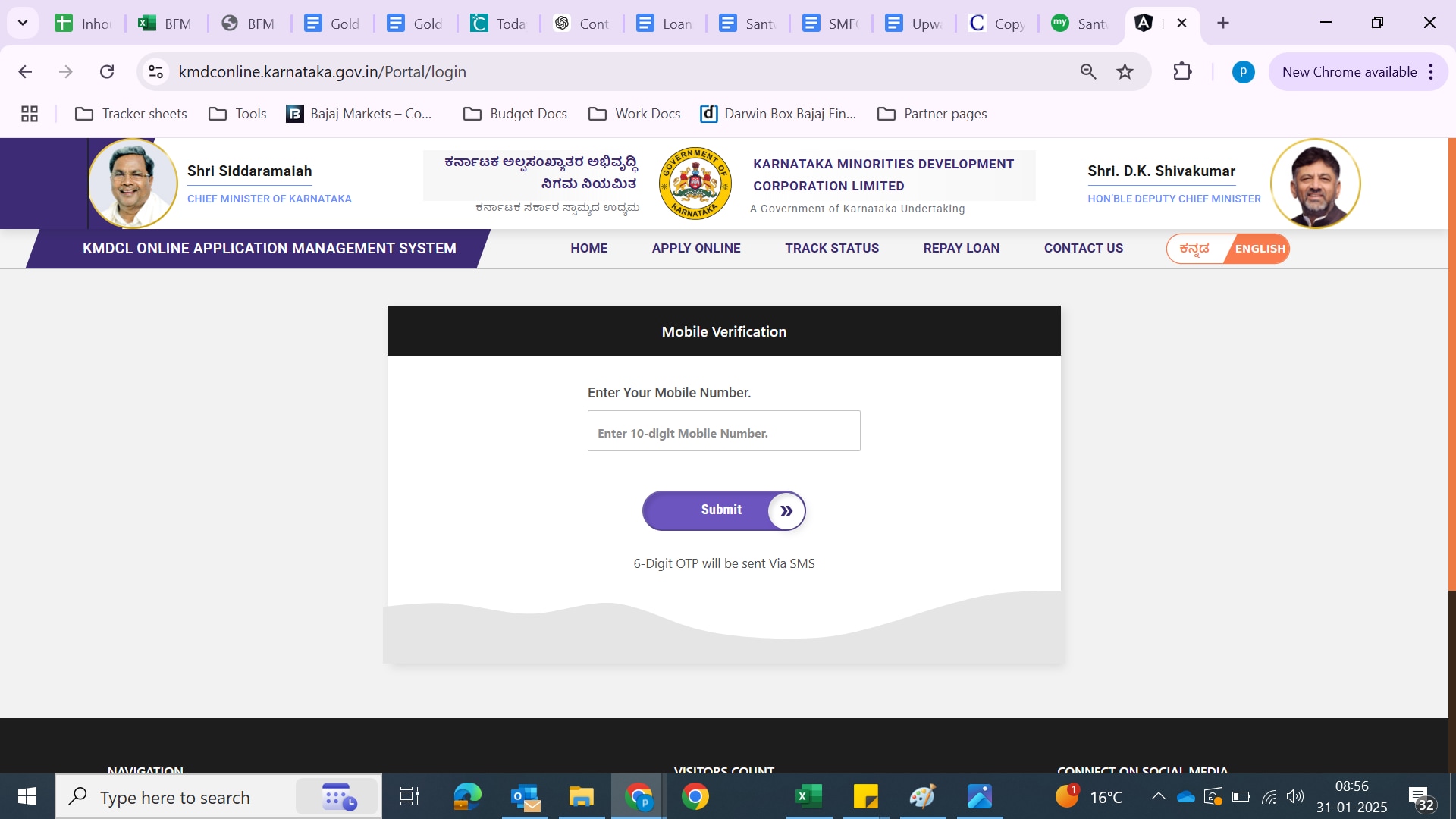The width and height of the screenshot is (1456, 819).
Task: Switch language to English
Action: click(1260, 249)
